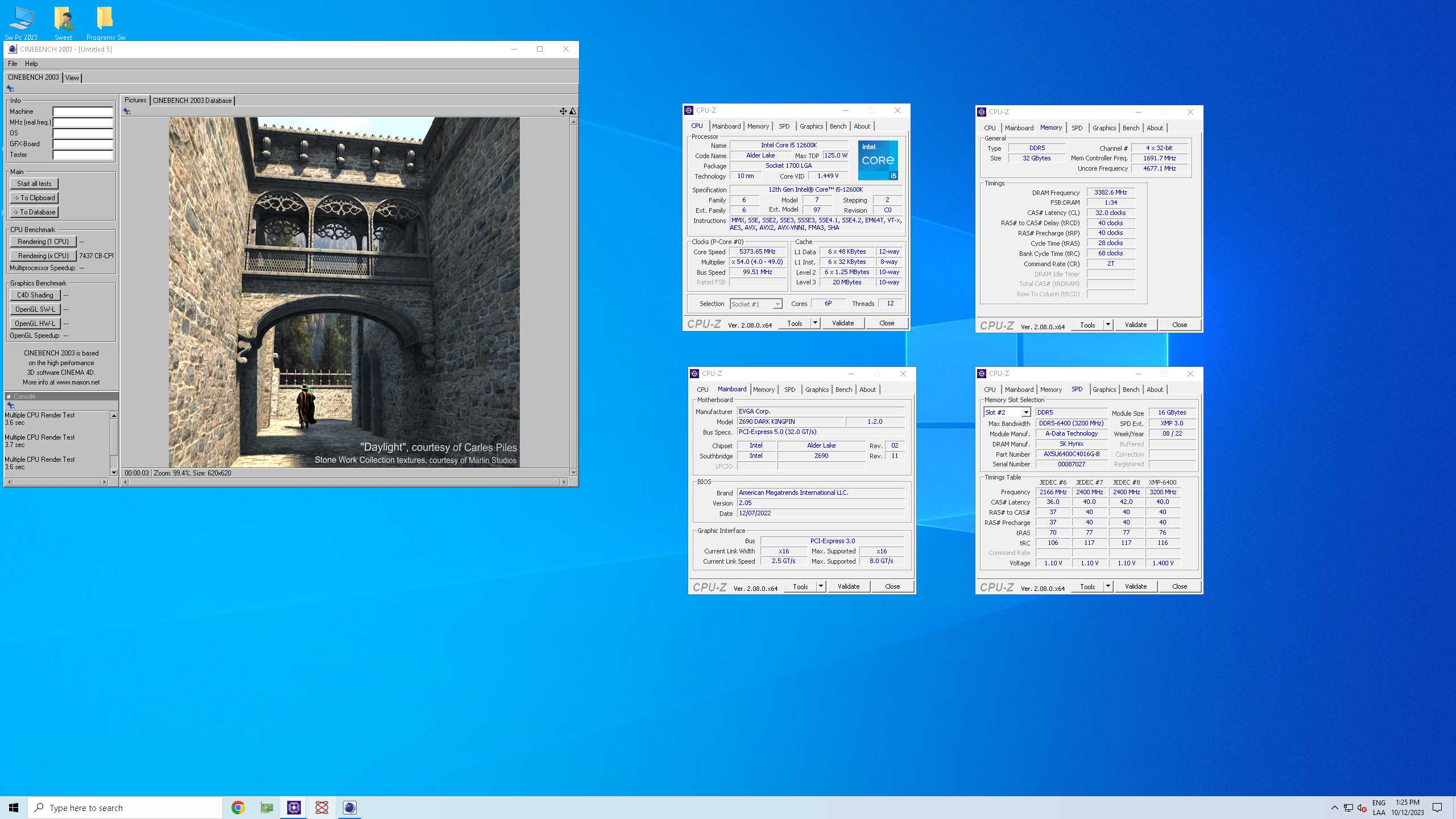Viewport: 1456px width, 819px height.
Task: Click the GFX-Board input field
Action: pyautogui.click(x=83, y=144)
